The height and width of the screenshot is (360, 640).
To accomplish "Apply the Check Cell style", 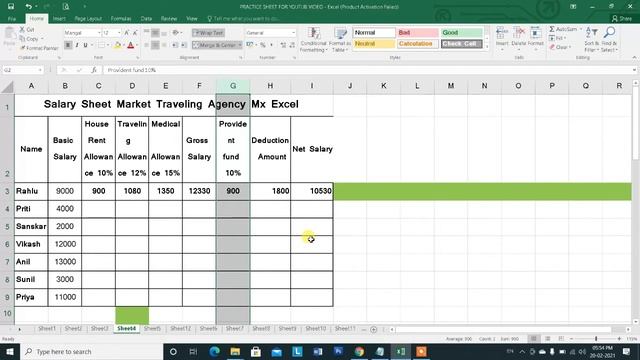I will [462, 44].
